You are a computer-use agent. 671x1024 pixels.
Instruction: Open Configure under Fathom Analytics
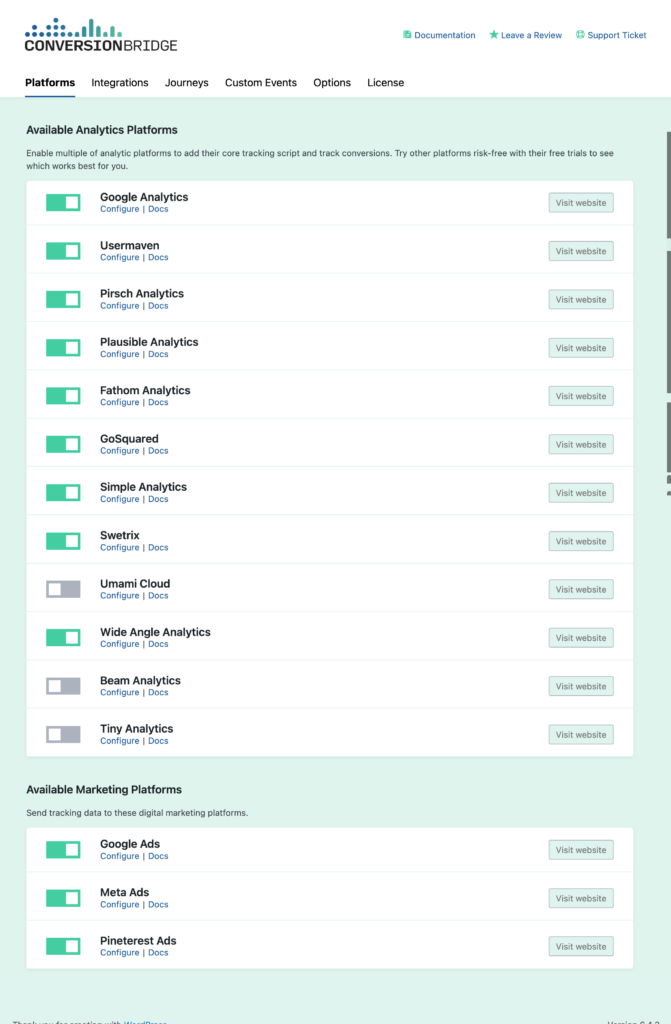[x=119, y=402]
